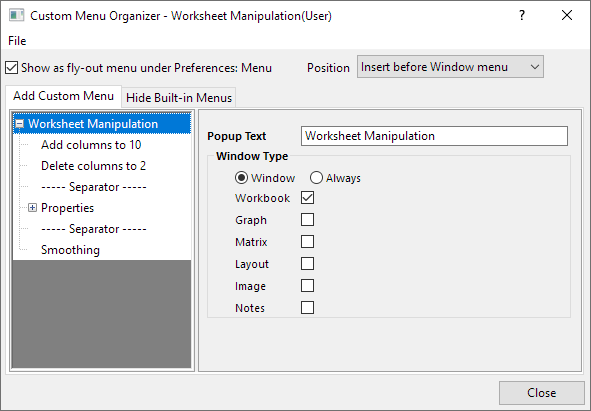Click the Popup Text input field
The height and width of the screenshot is (411, 591).
pyautogui.click(x=434, y=136)
